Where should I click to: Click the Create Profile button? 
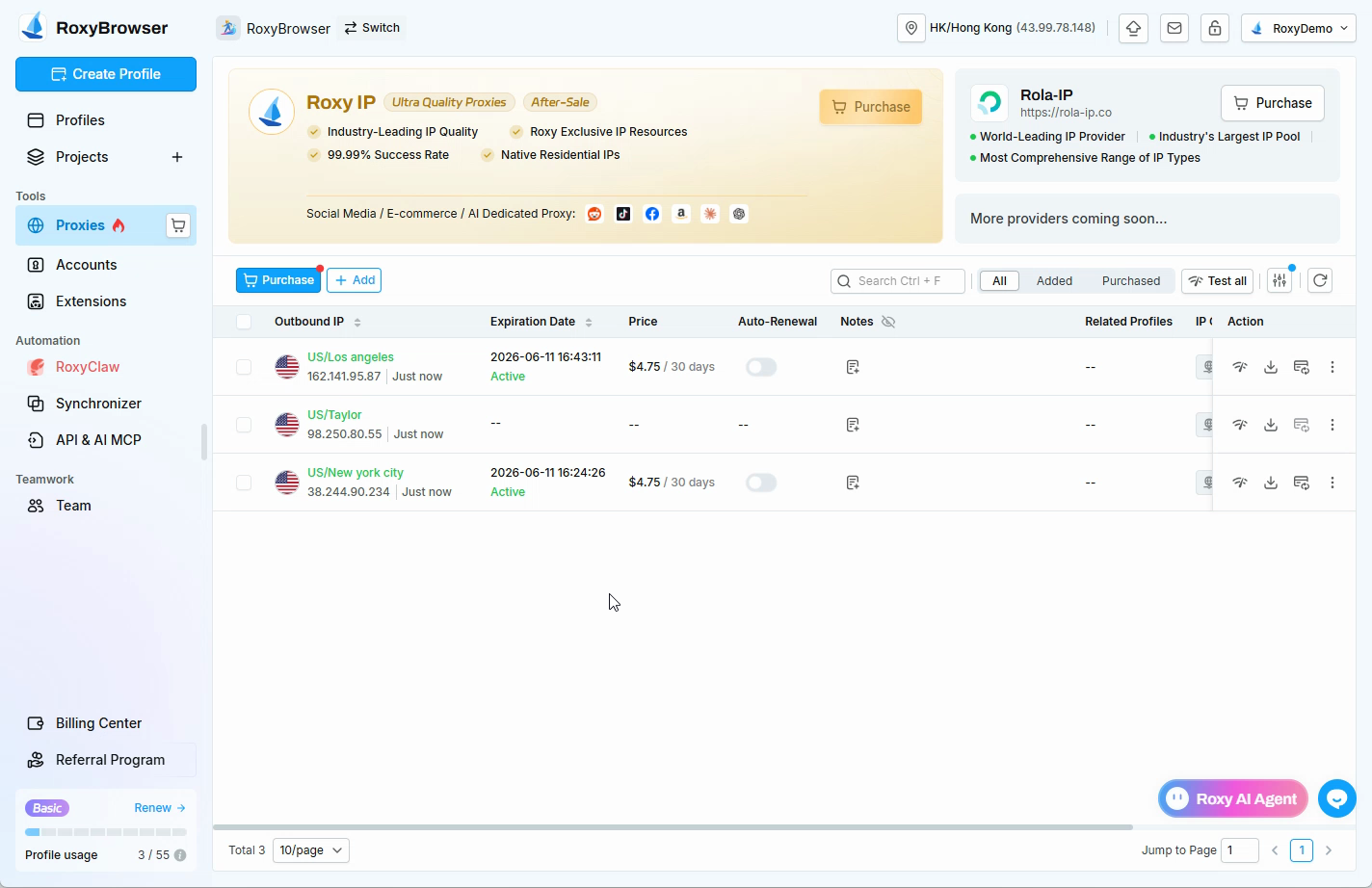click(x=106, y=74)
